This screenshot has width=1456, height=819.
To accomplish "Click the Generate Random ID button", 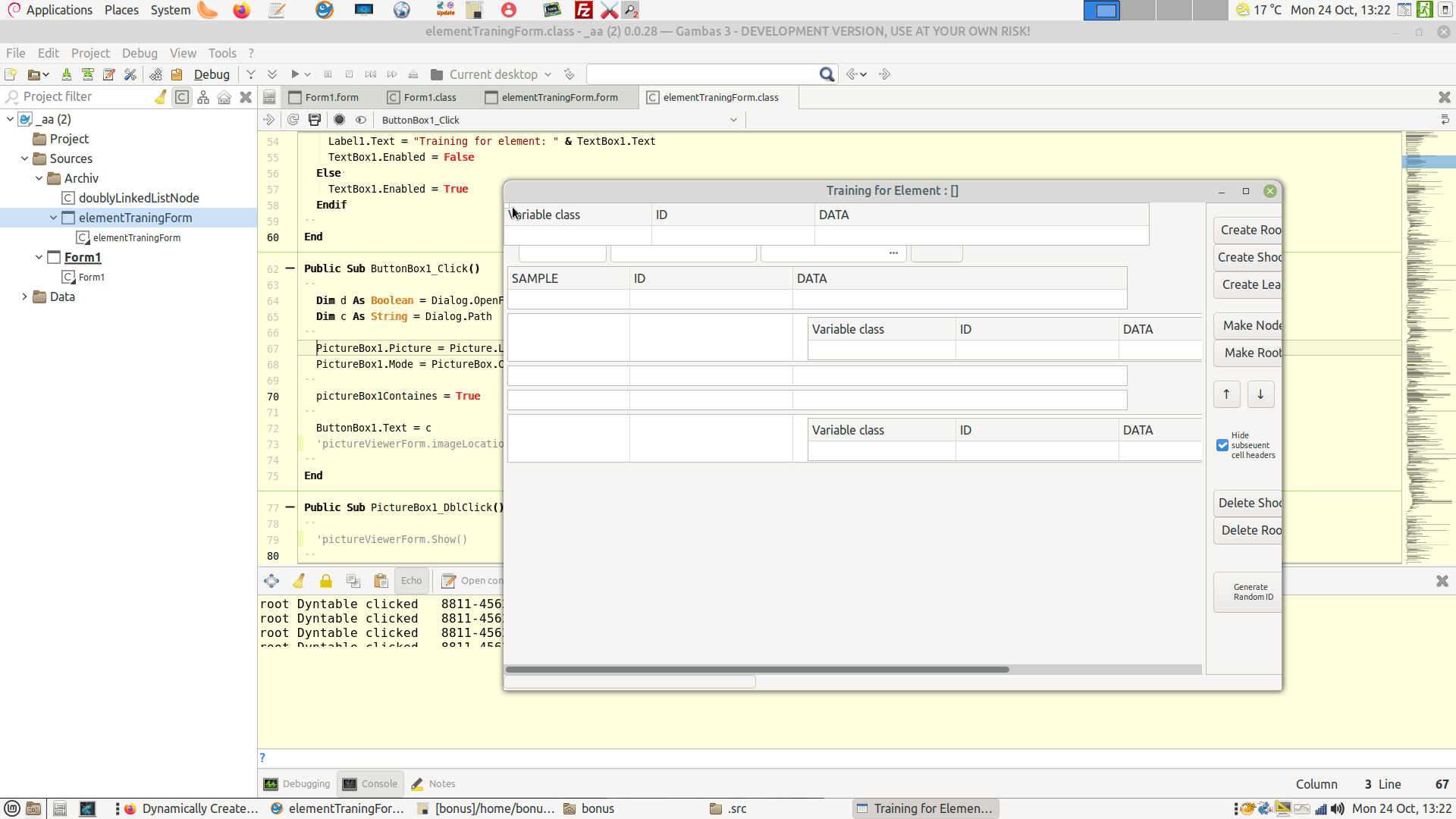I will pyautogui.click(x=1248, y=592).
